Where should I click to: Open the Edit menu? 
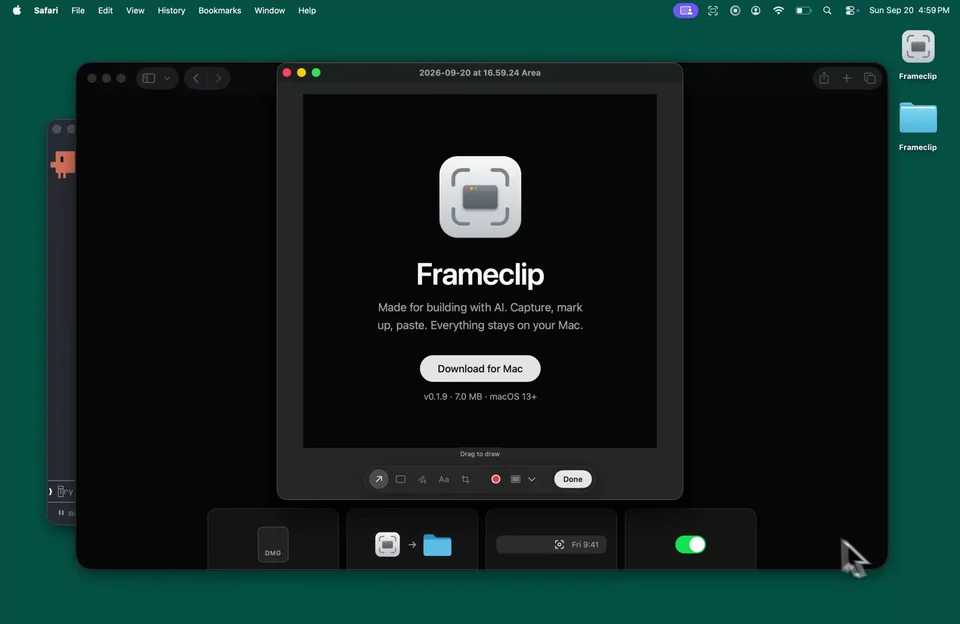105,10
